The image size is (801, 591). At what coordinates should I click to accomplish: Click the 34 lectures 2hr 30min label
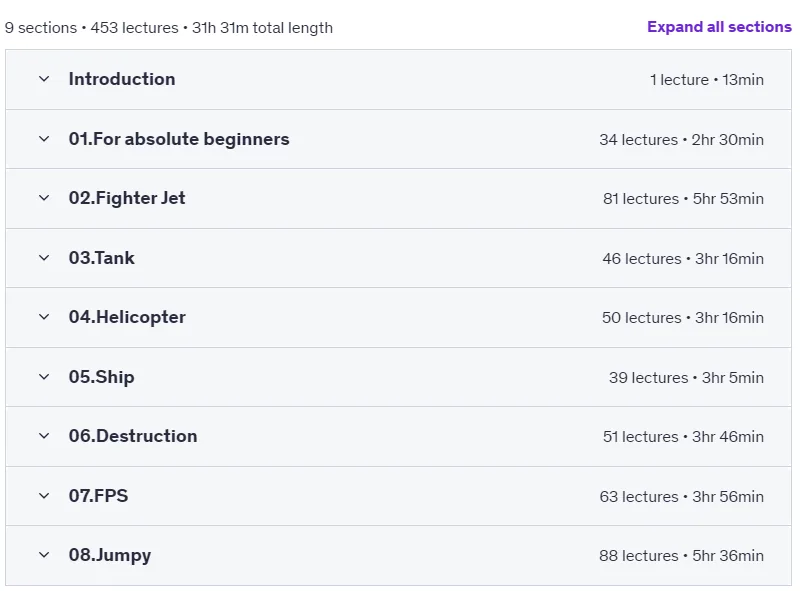(681, 139)
